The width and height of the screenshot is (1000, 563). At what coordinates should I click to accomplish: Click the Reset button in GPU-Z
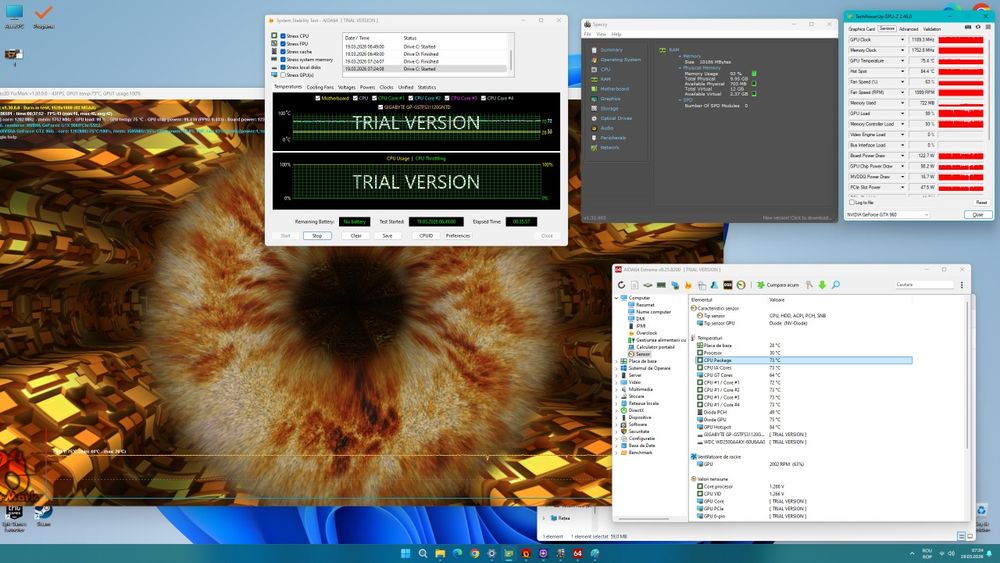click(981, 202)
